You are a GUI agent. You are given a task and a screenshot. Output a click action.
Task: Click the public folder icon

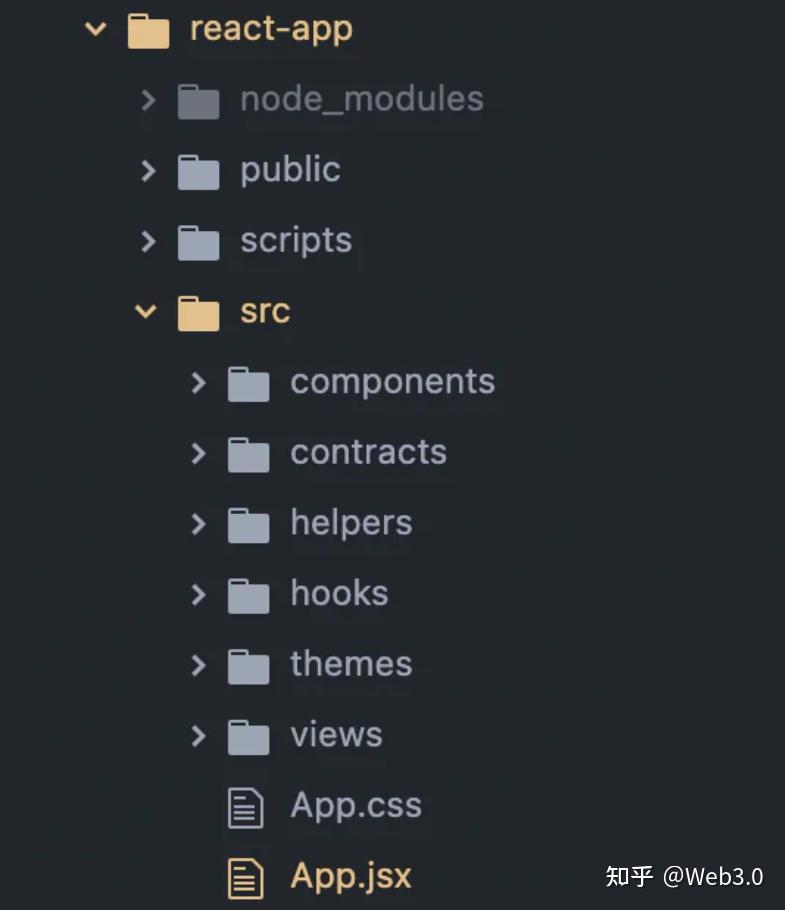tap(198, 171)
